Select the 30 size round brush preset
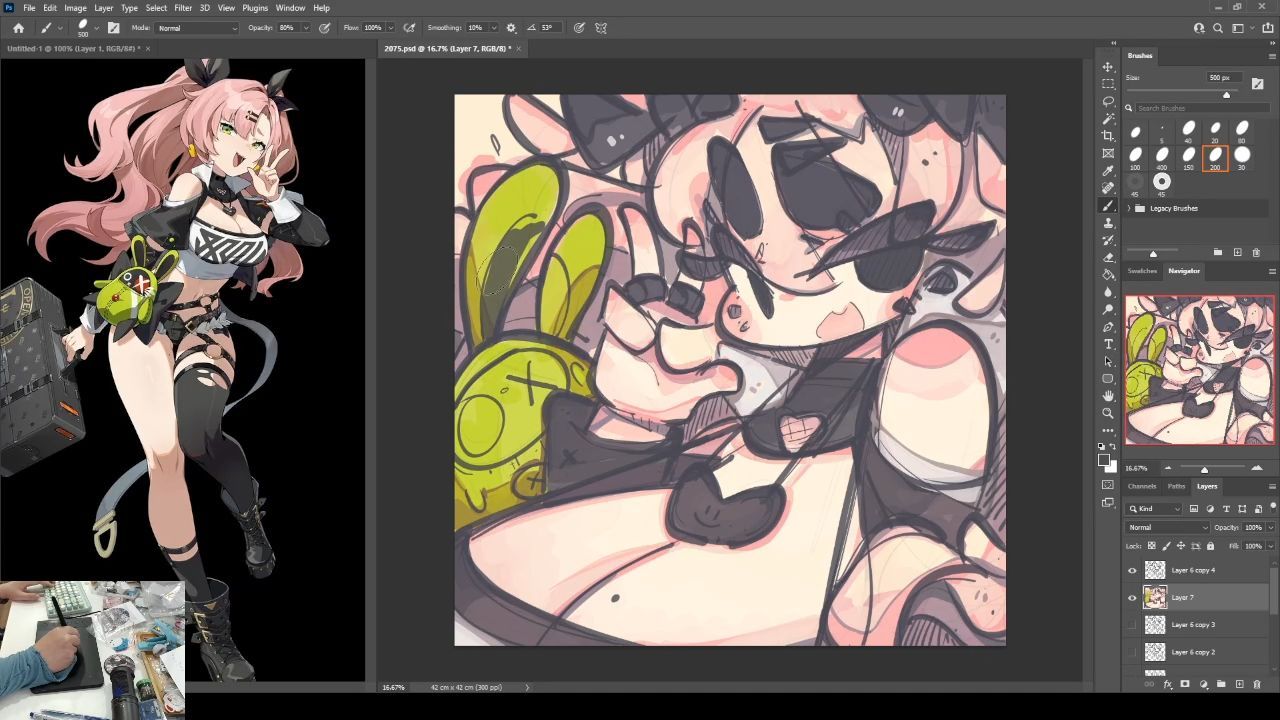1280x720 pixels. [1242, 157]
